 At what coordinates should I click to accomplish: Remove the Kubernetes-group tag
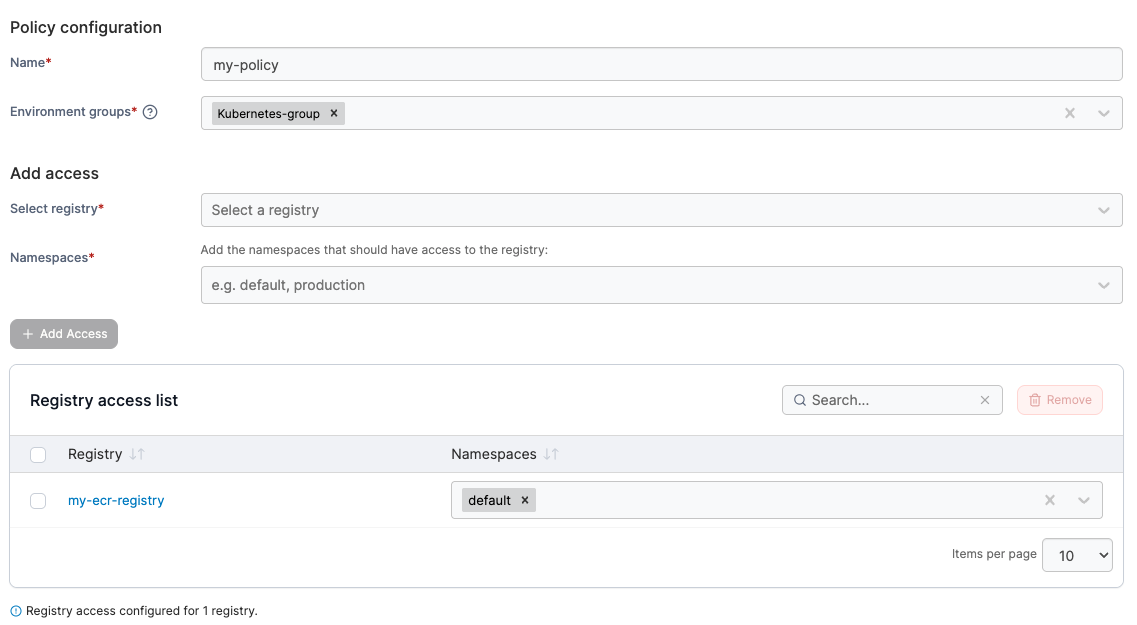pos(334,114)
